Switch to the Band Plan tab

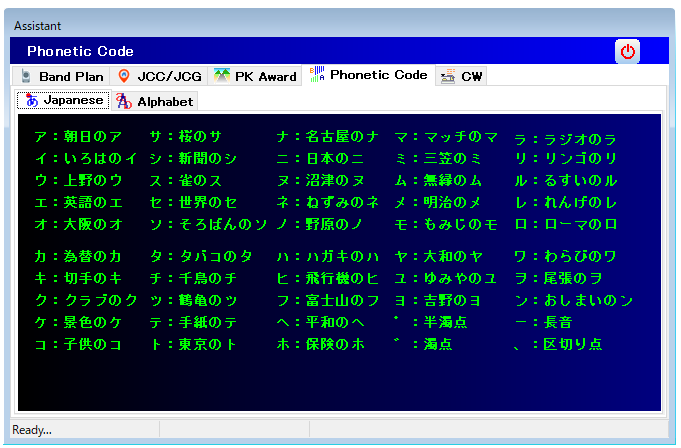[x=61, y=76]
